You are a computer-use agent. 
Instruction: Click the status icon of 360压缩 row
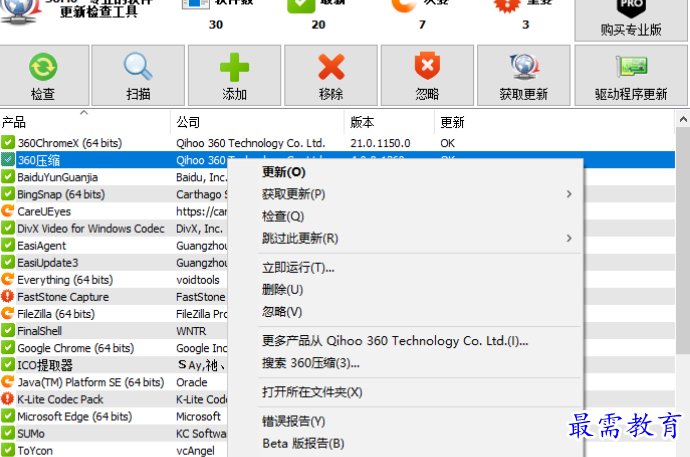(x=7, y=160)
